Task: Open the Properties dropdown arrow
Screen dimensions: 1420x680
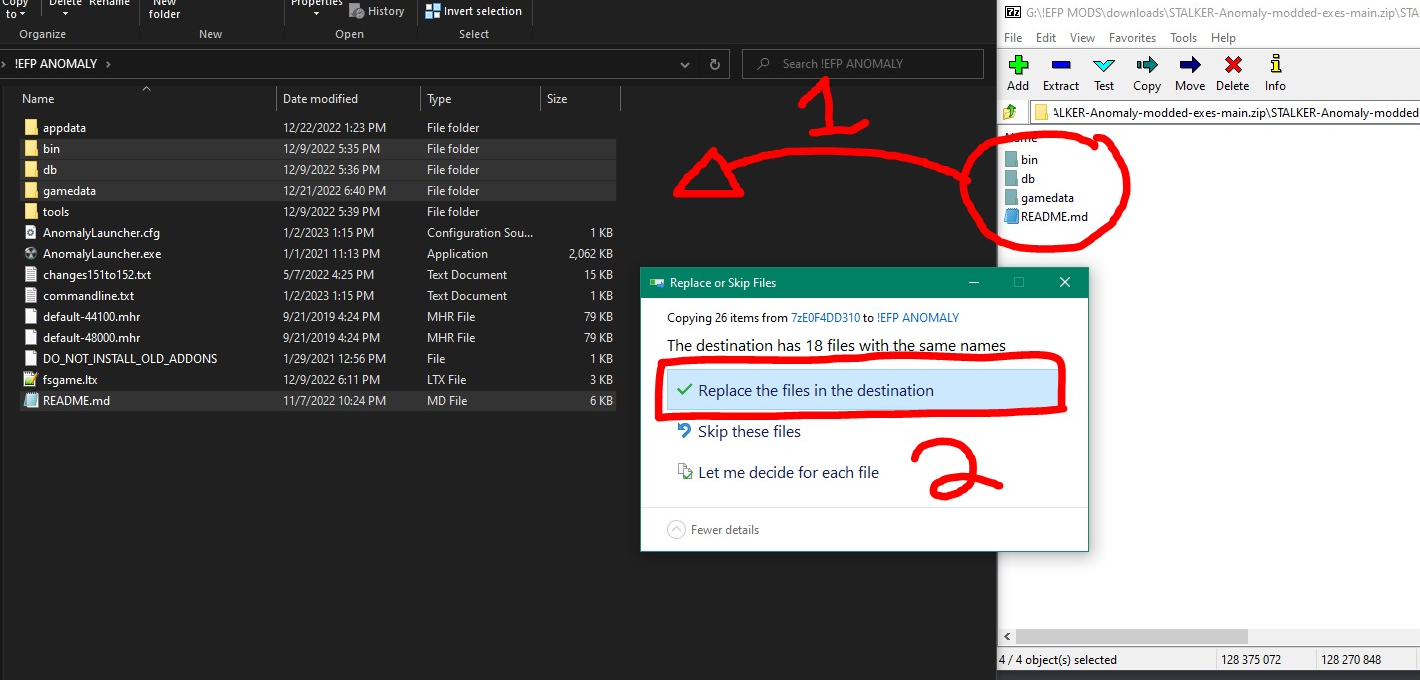Action: (x=316, y=13)
